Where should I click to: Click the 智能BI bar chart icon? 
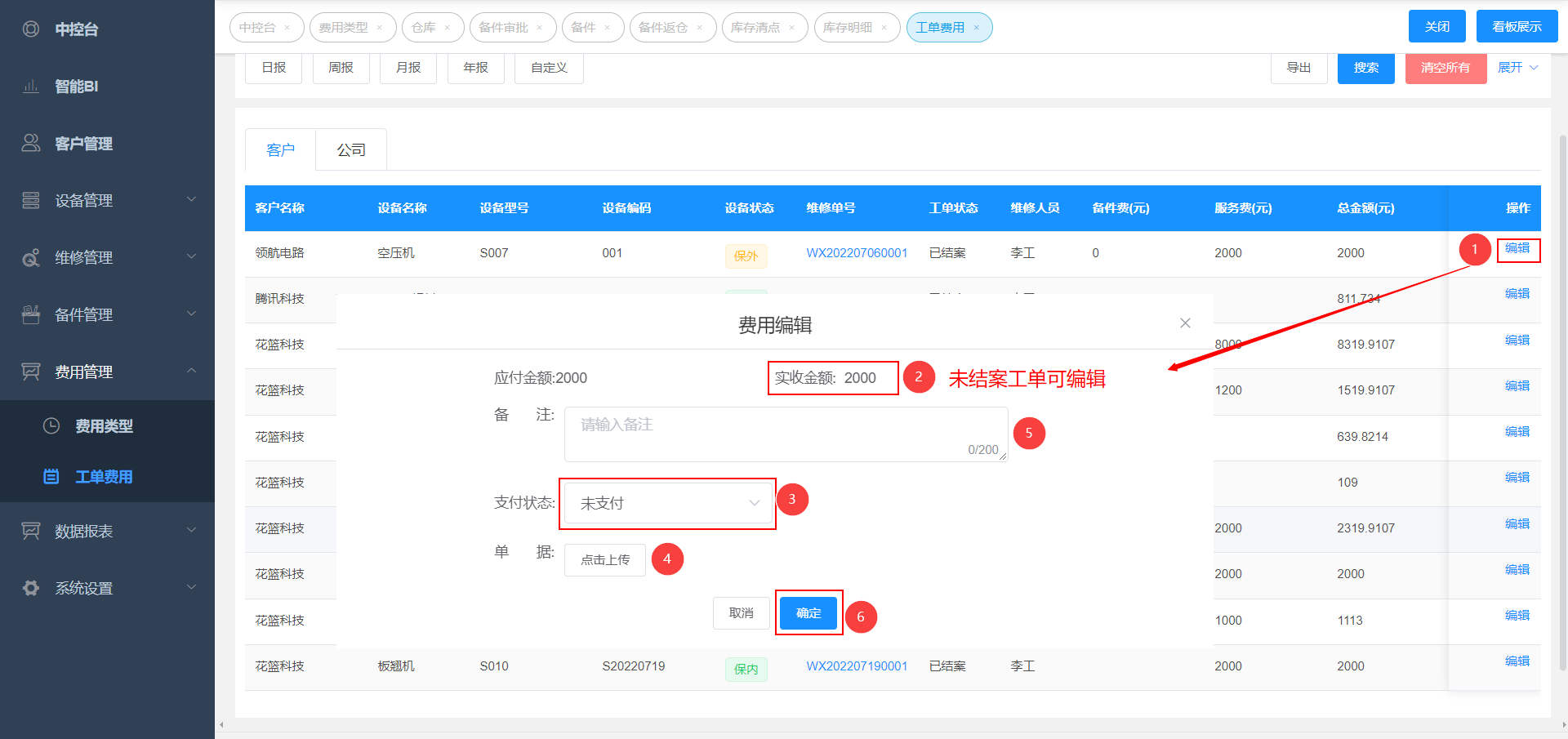(x=31, y=87)
